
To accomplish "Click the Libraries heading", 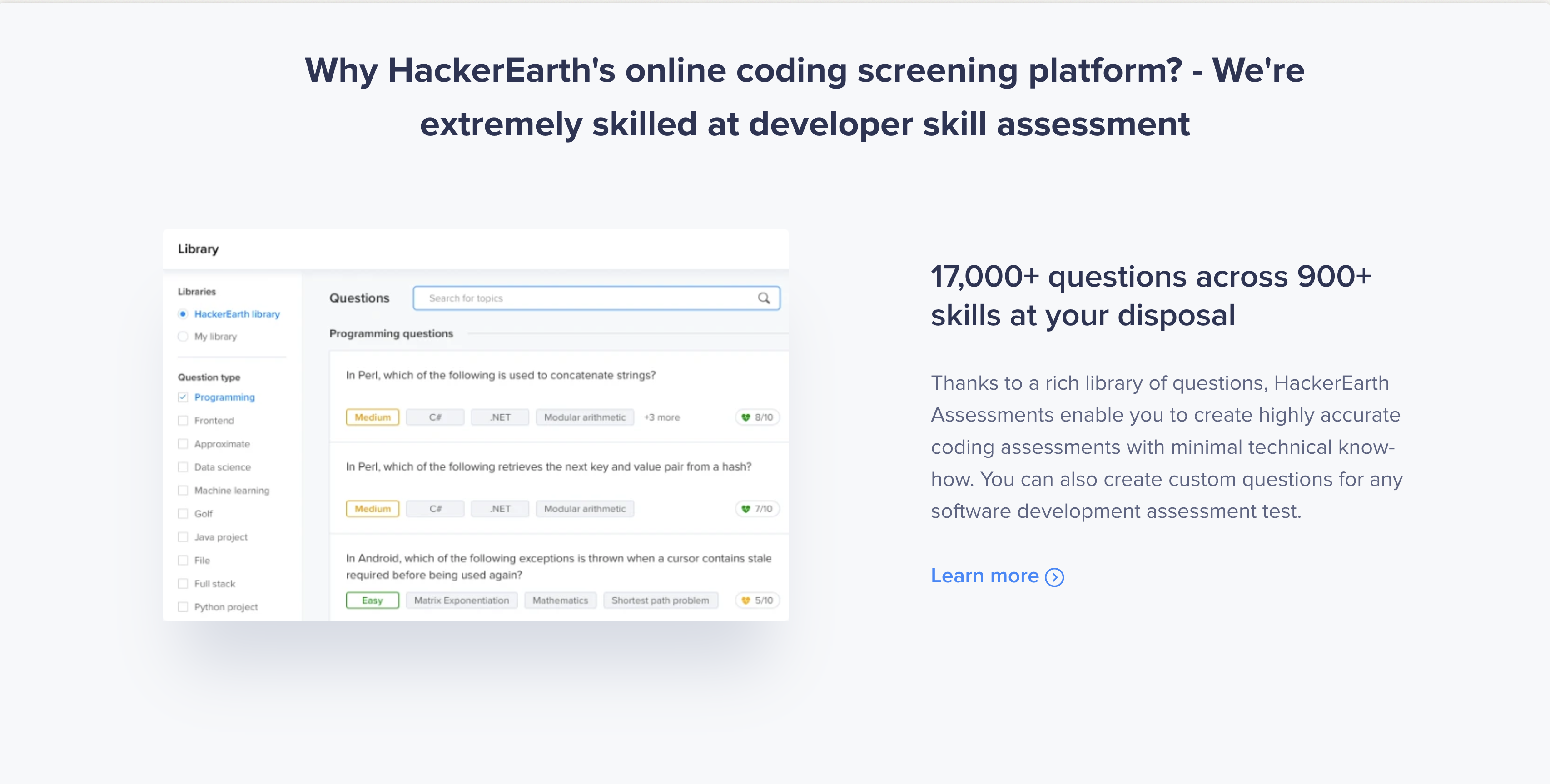I will coord(197,291).
